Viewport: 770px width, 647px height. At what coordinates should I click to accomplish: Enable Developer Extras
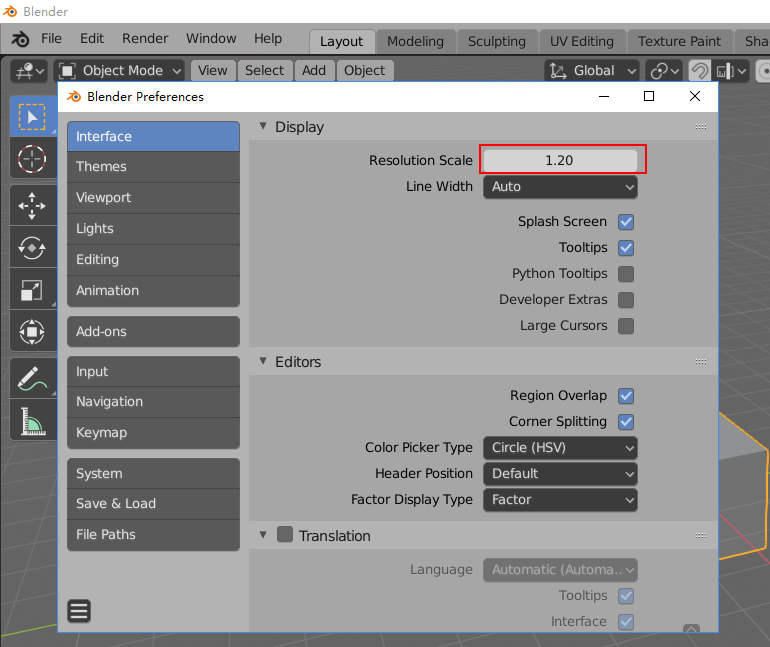tap(626, 300)
